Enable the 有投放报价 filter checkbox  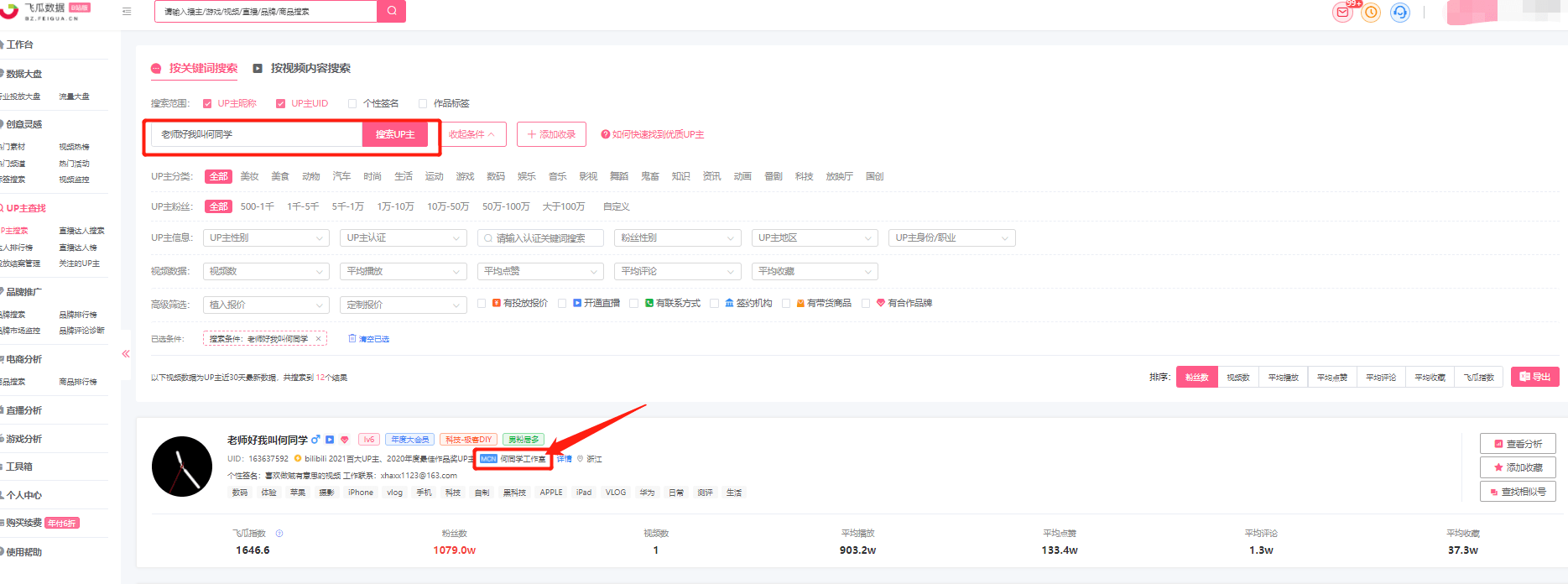click(482, 304)
